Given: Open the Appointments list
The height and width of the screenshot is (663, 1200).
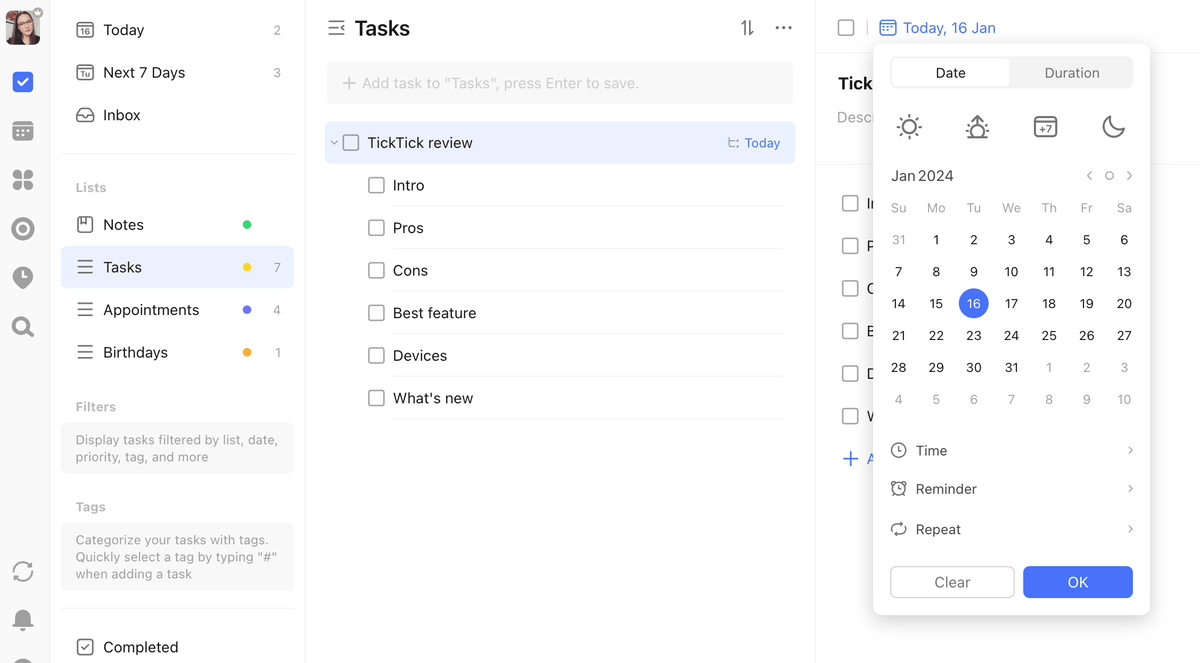Looking at the screenshot, I should [151, 310].
